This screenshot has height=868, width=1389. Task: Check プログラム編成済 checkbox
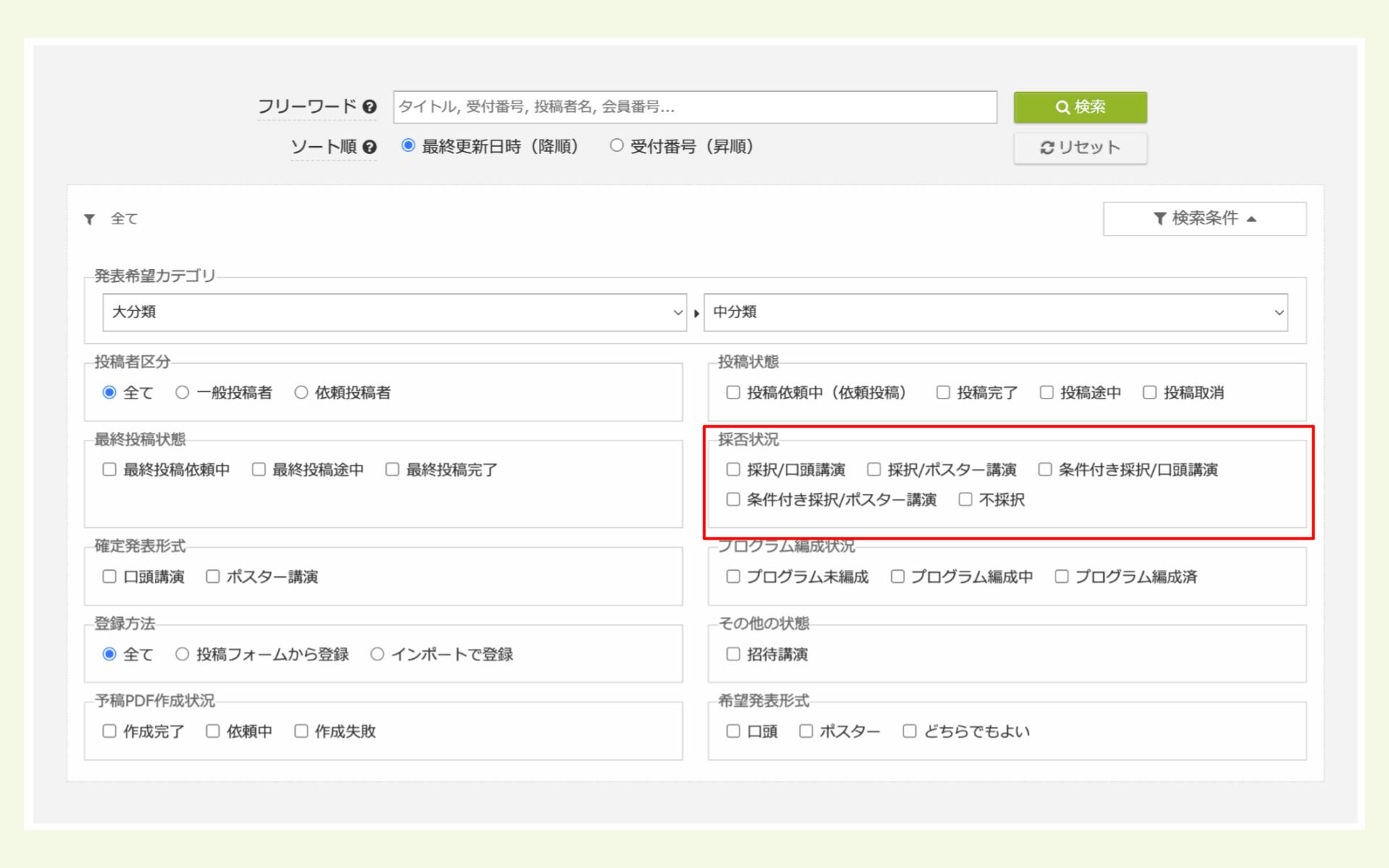coord(1061,577)
